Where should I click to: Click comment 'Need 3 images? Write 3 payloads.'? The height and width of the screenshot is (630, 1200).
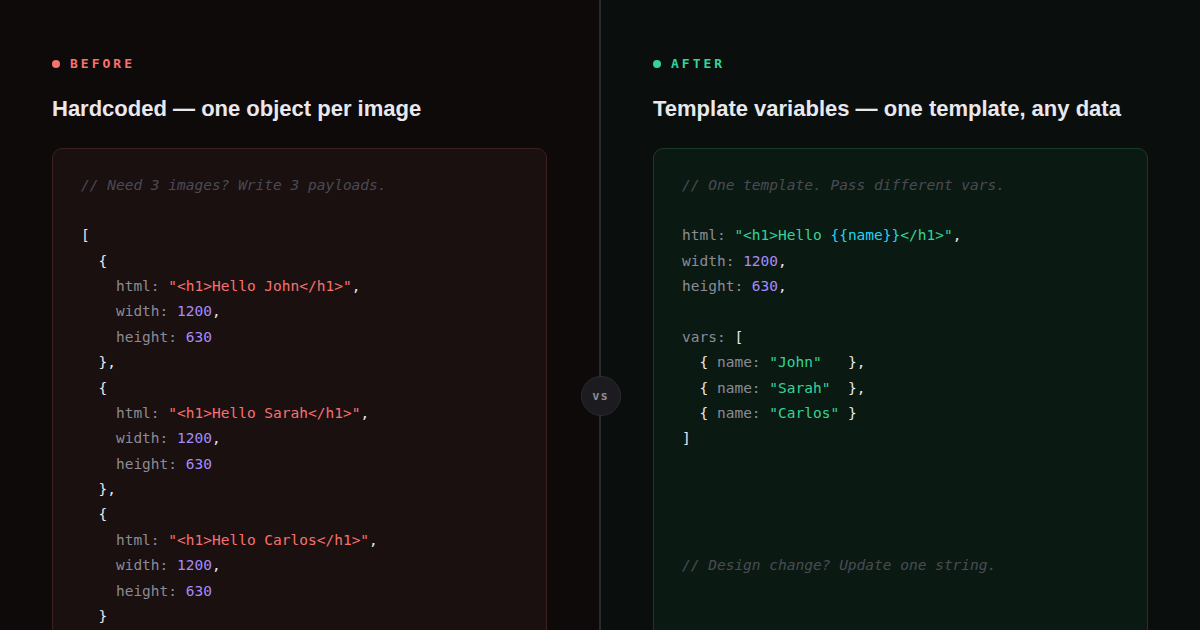(x=233, y=185)
